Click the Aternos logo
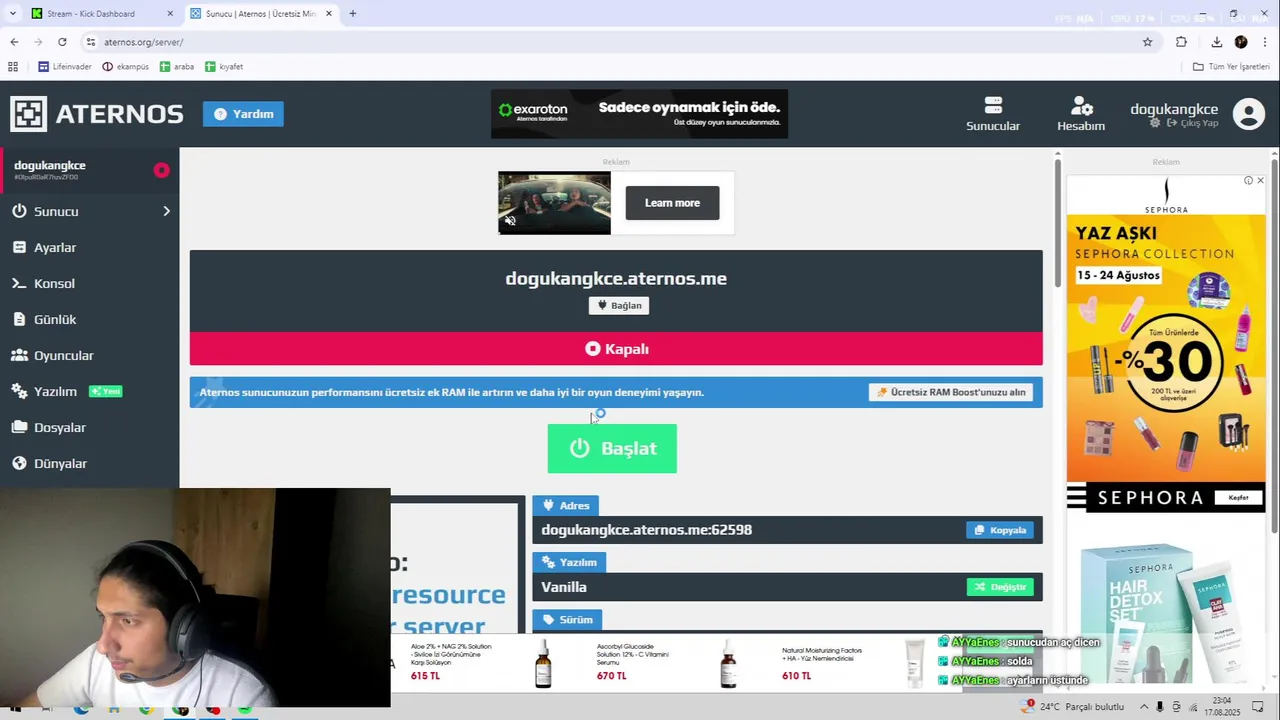The image size is (1280, 720). [x=97, y=114]
